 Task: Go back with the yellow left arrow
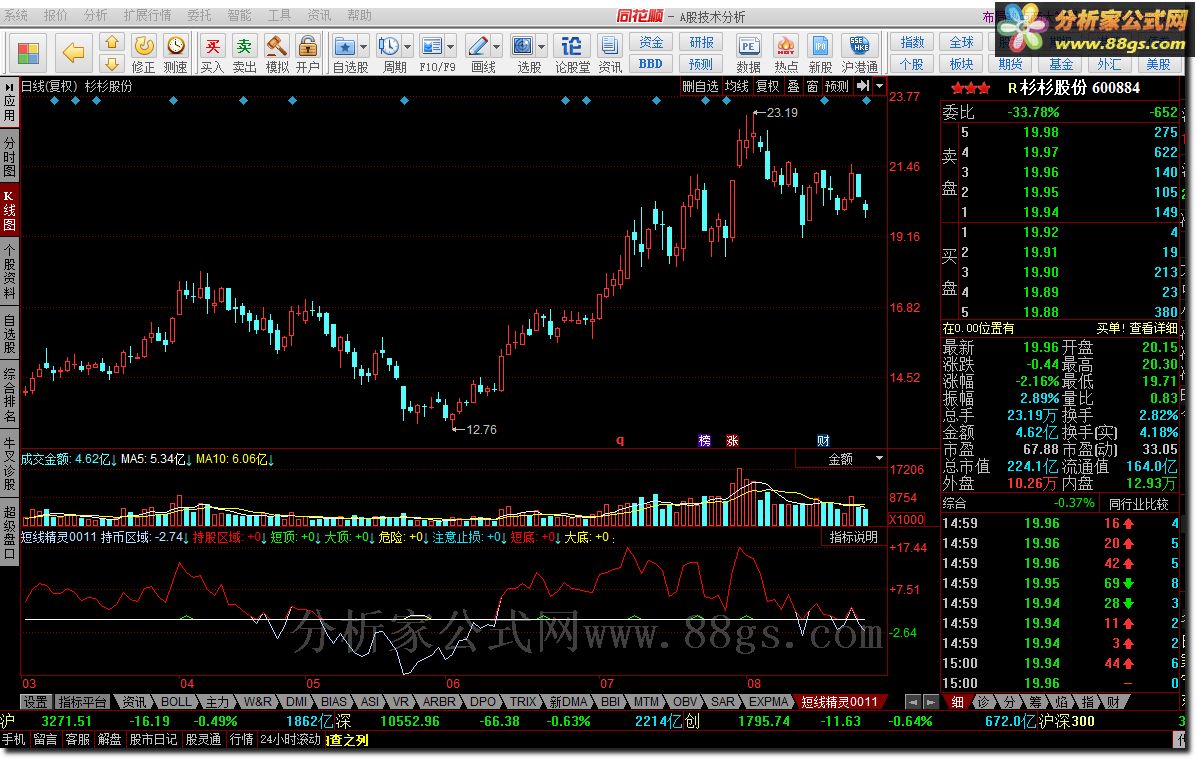(x=73, y=53)
